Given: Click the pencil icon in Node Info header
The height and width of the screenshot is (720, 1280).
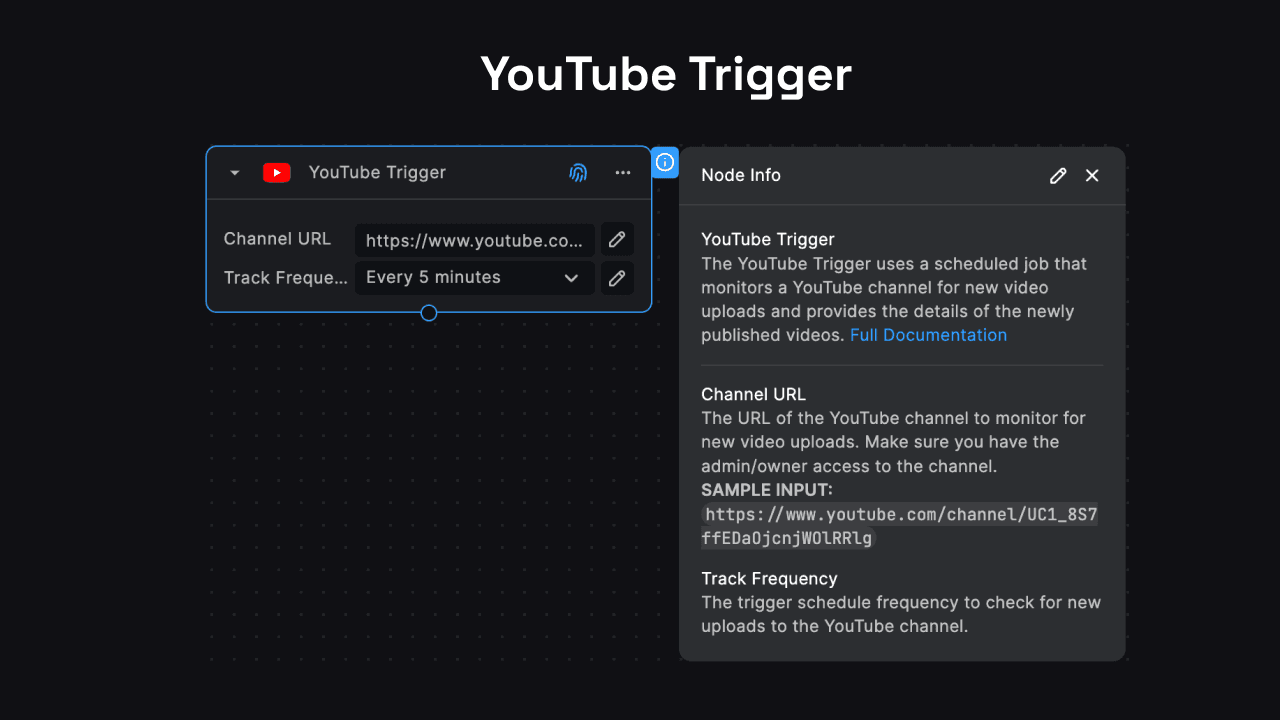Looking at the screenshot, I should [x=1058, y=175].
